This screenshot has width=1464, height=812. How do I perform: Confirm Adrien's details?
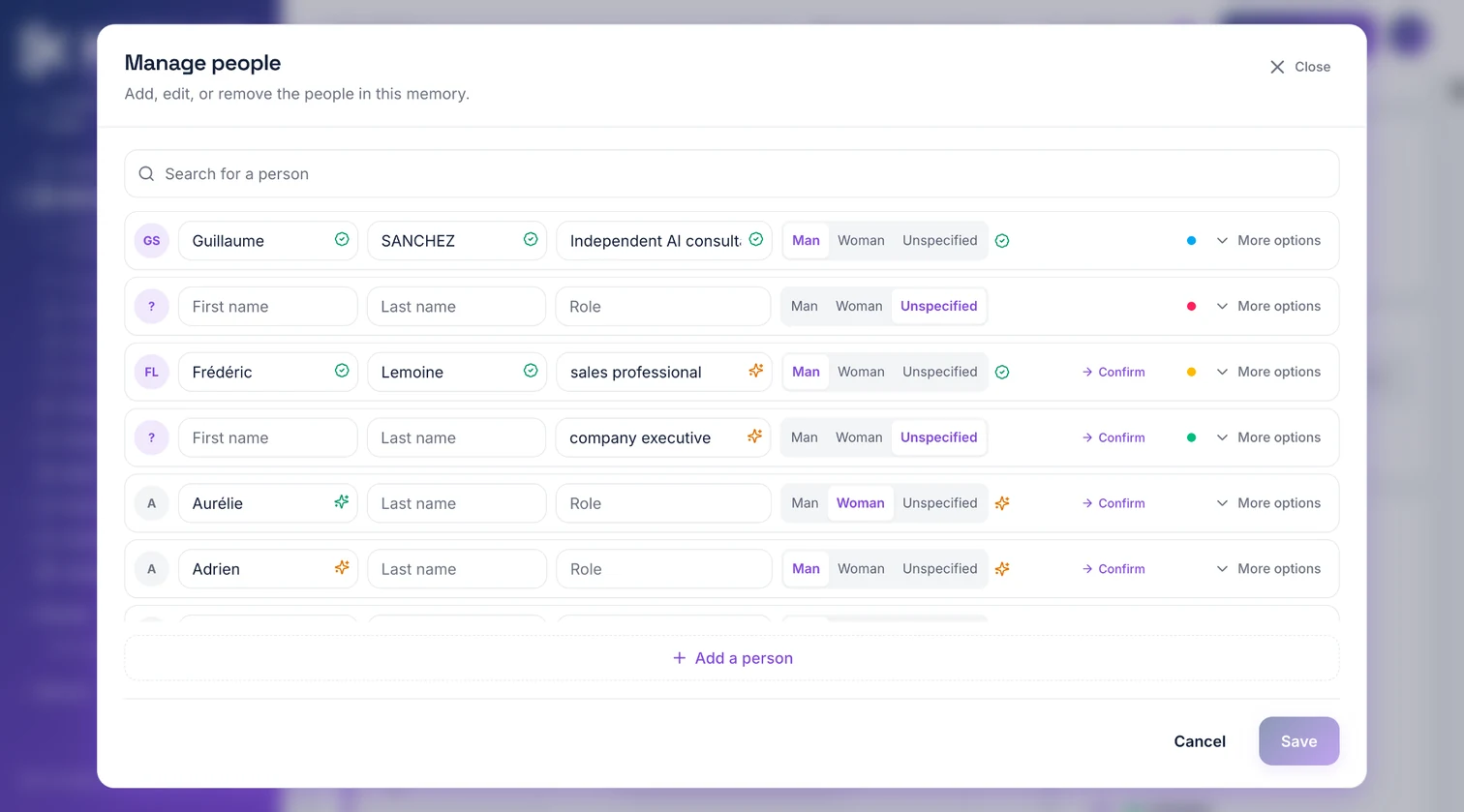coord(1113,569)
